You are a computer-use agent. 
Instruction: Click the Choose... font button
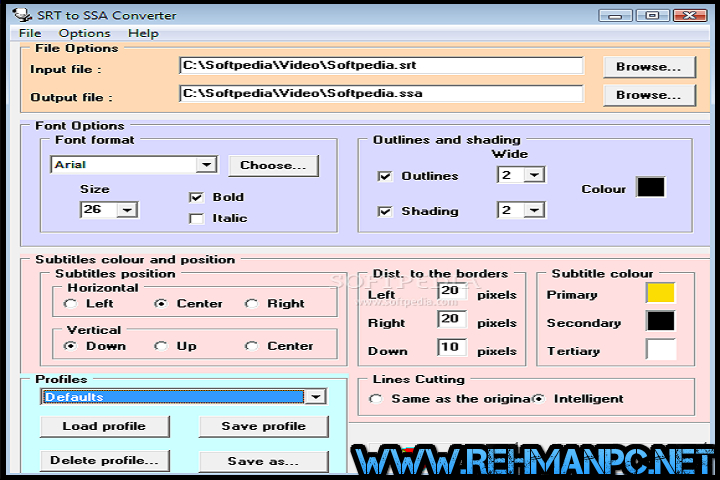point(273,165)
